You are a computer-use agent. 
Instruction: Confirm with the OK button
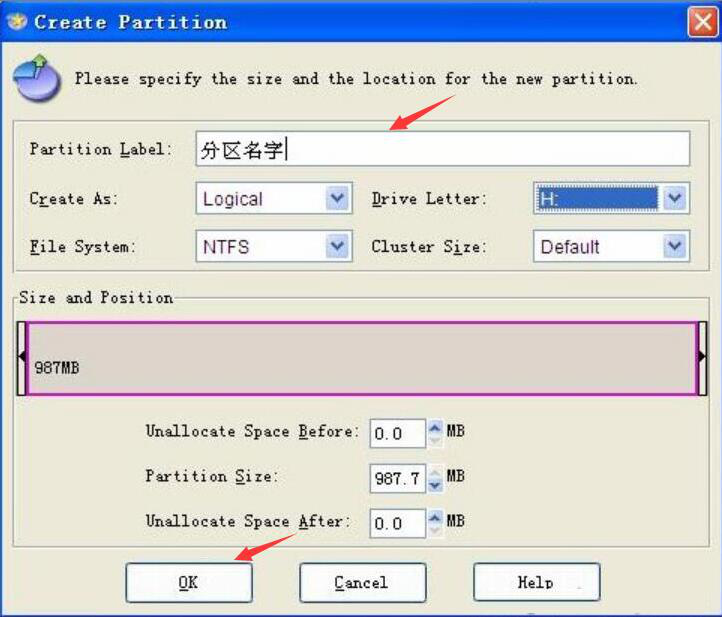[x=189, y=582]
